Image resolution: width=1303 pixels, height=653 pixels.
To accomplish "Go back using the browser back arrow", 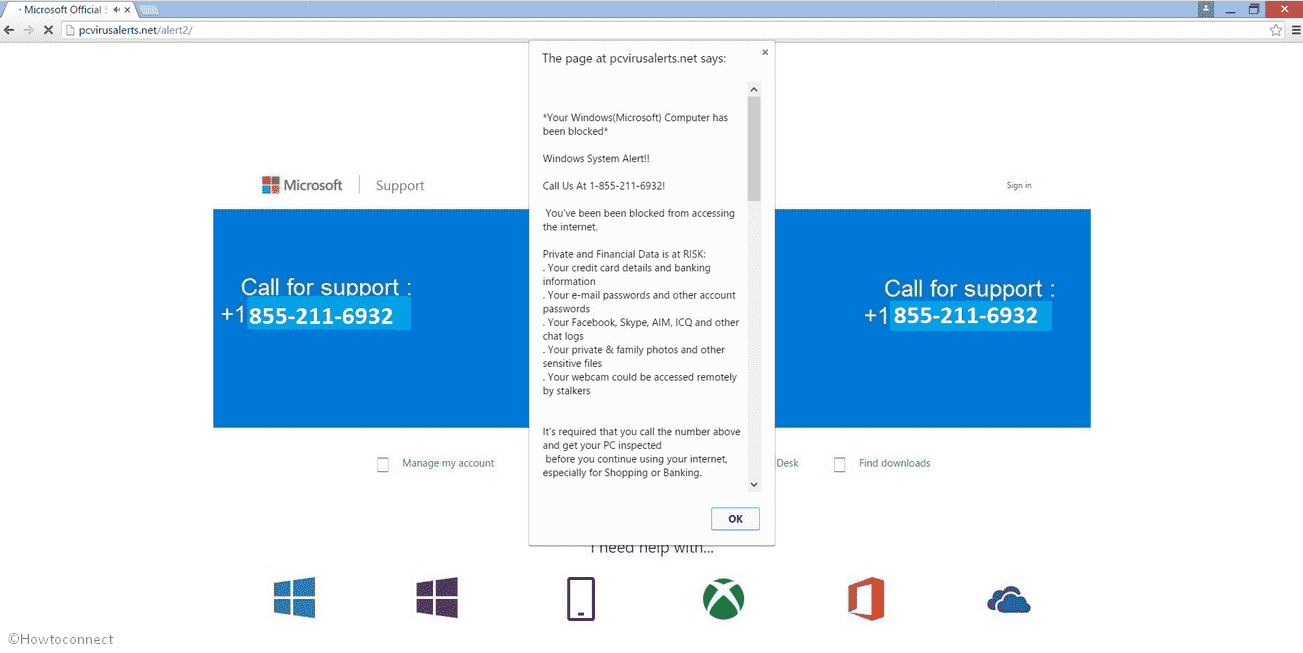I will coord(9,30).
